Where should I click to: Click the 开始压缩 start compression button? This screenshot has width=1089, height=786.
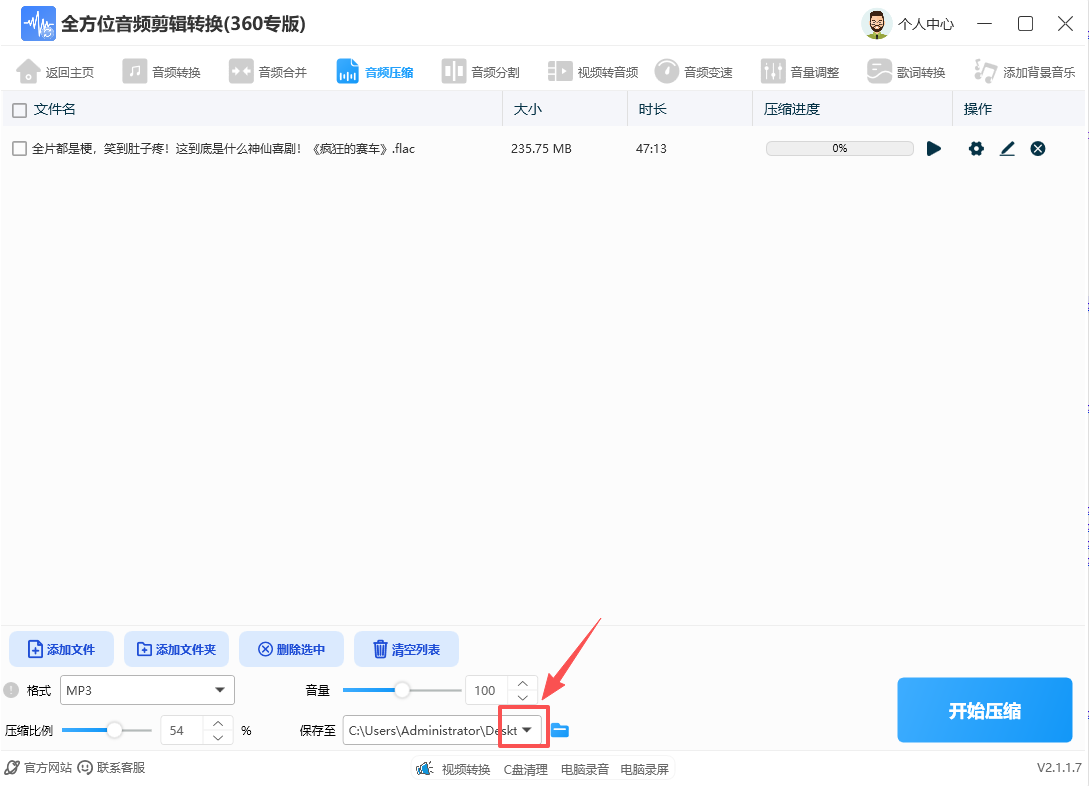[x=984, y=710]
